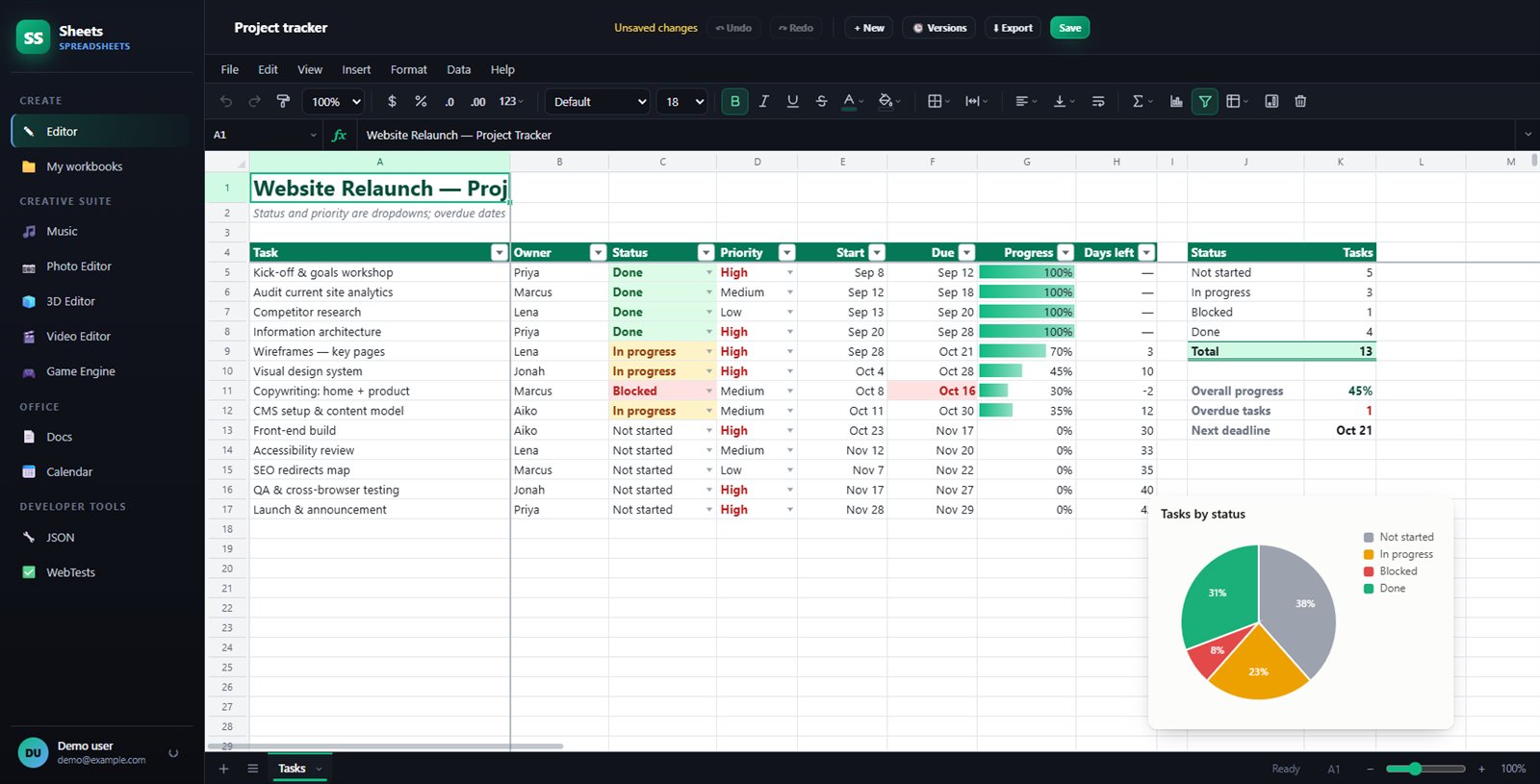The image size is (1540, 784).
Task: Click the New button
Action: coord(869,28)
